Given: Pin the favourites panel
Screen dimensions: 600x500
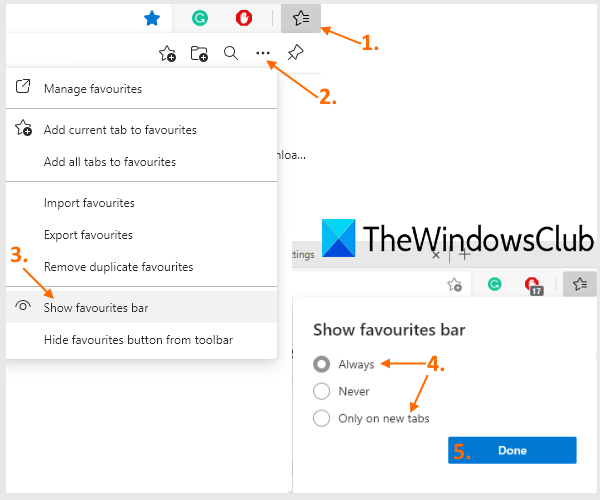Looking at the screenshot, I should tap(295, 52).
